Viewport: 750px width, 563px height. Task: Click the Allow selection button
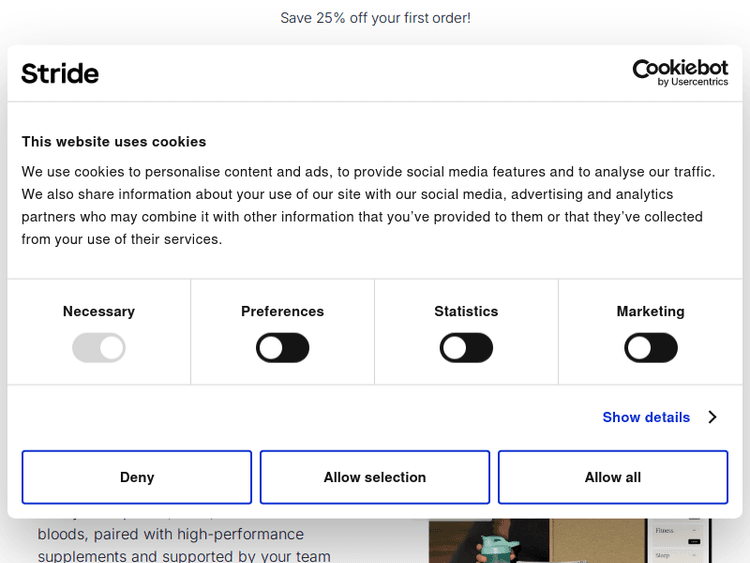(375, 477)
